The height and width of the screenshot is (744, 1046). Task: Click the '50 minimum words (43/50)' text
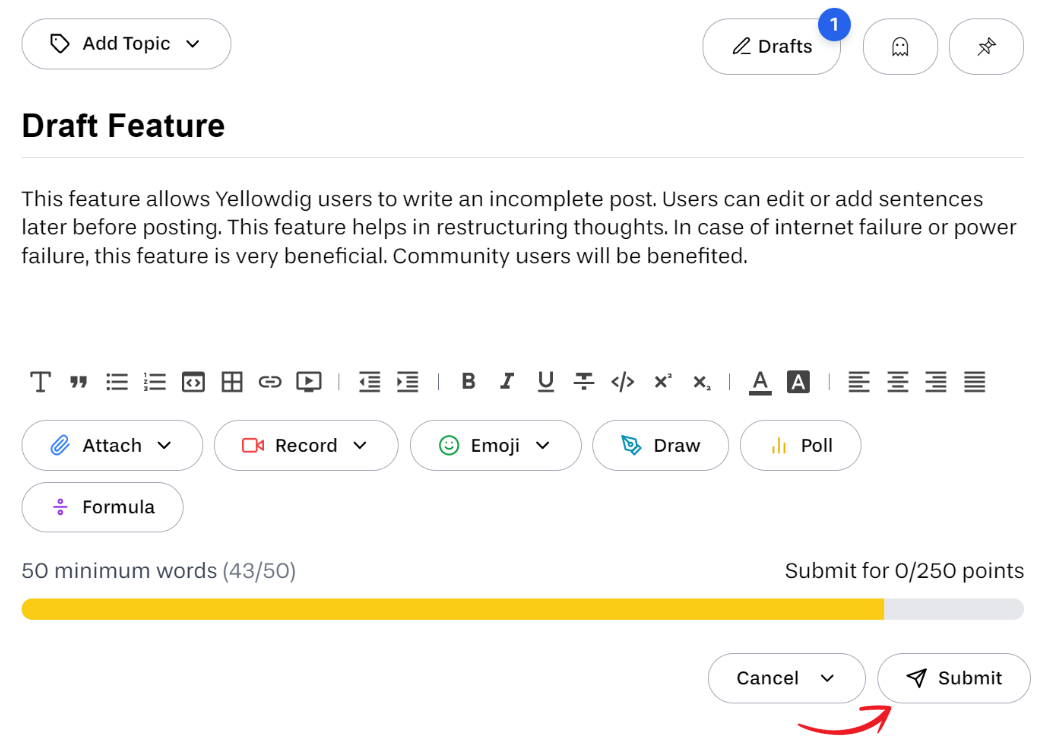pyautogui.click(x=159, y=571)
